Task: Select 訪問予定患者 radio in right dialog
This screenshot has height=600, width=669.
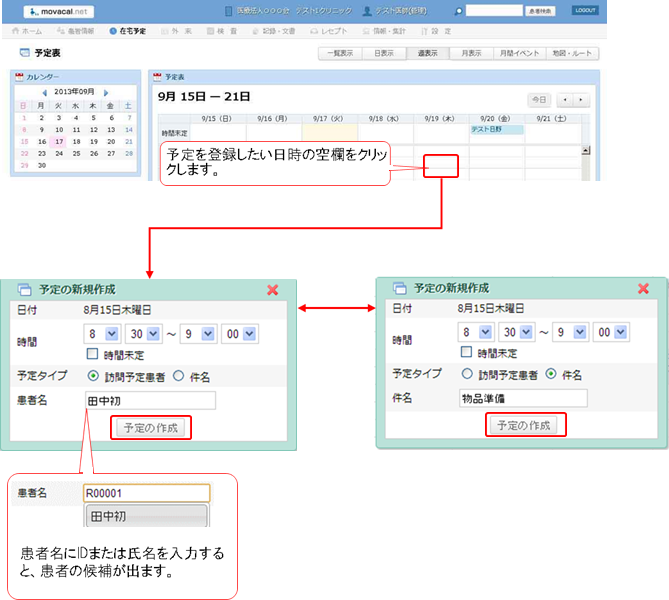Action: [466, 374]
